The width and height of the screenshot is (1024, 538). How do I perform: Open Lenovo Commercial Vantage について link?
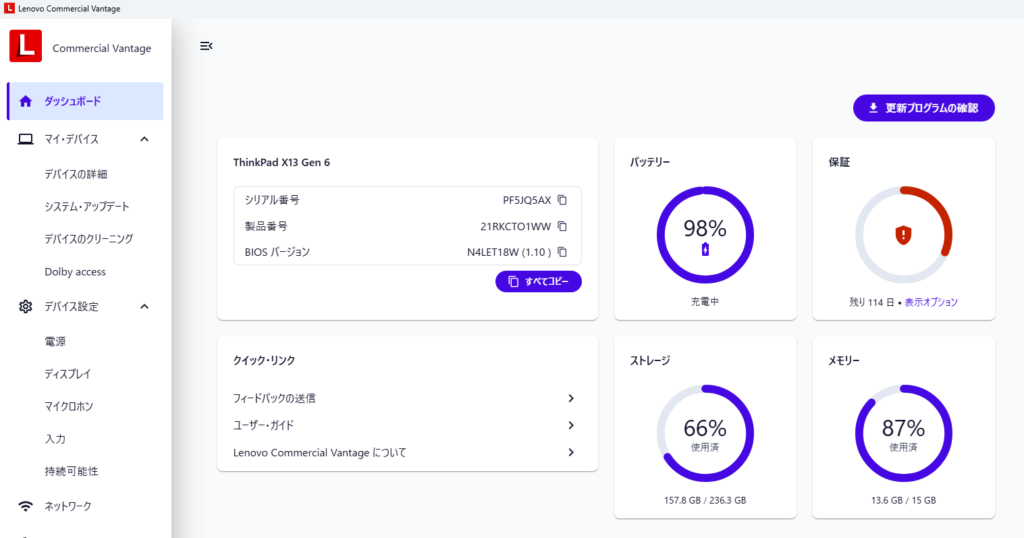[x=570, y=452]
